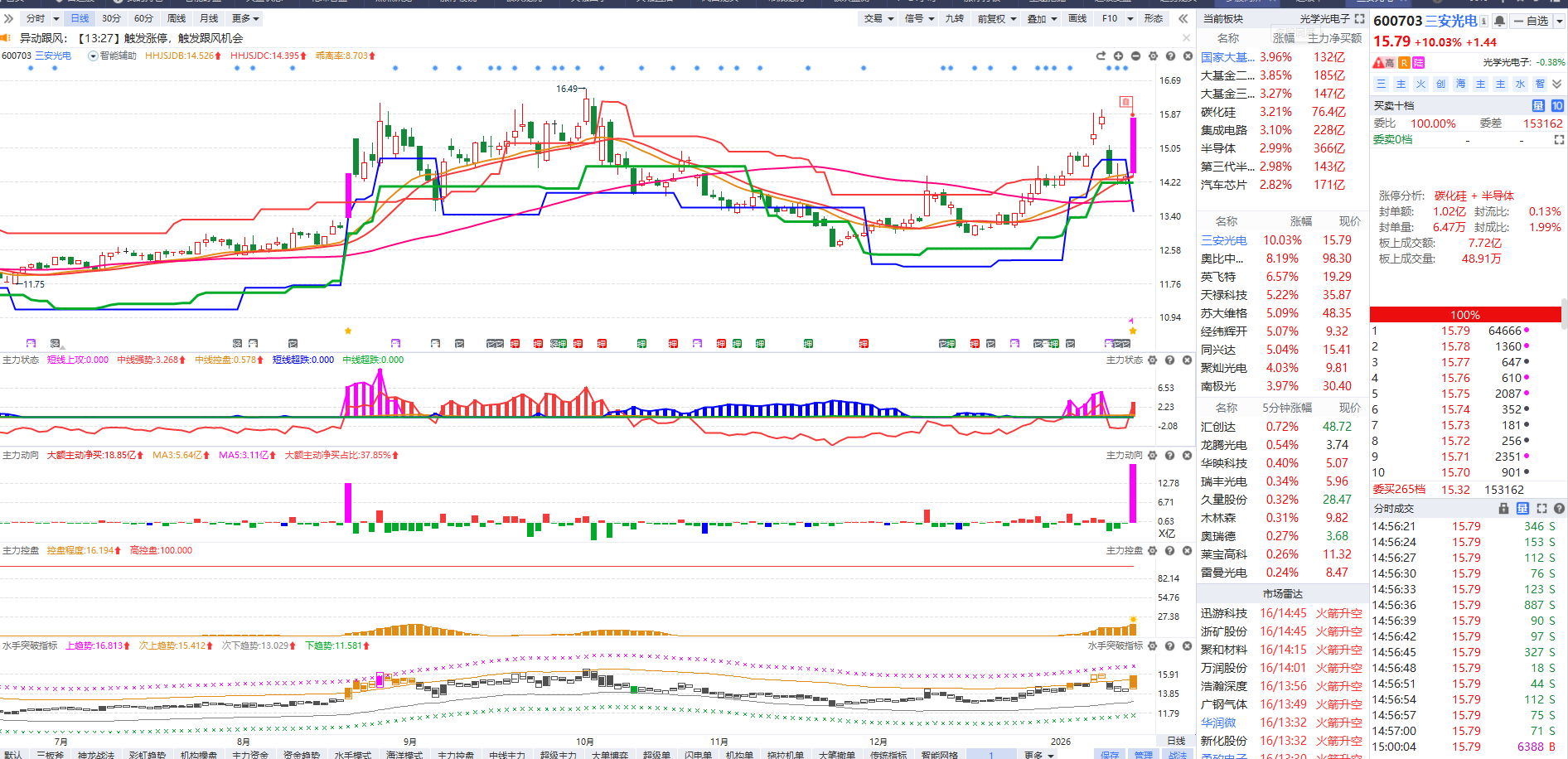Open settings gear for main K-line chart
Screen dimensions: 1568x759
coord(1153,56)
